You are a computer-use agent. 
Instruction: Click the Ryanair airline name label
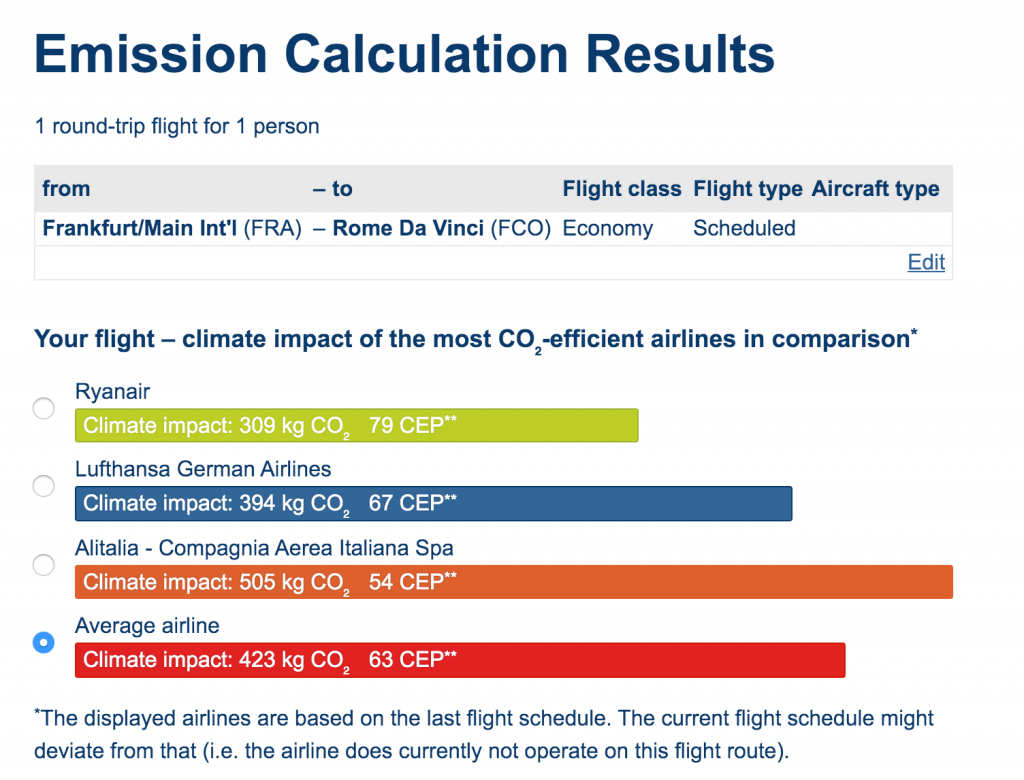coord(112,391)
